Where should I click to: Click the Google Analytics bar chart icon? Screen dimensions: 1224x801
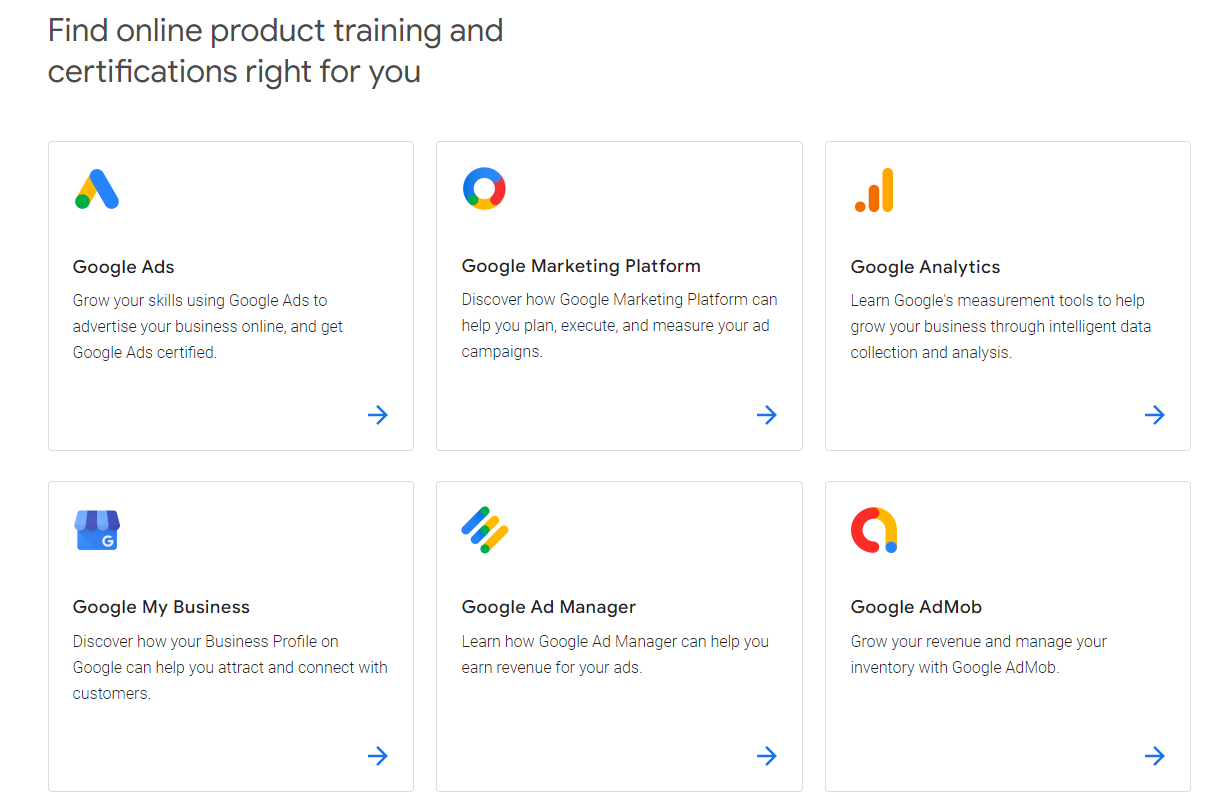pyautogui.click(x=874, y=190)
